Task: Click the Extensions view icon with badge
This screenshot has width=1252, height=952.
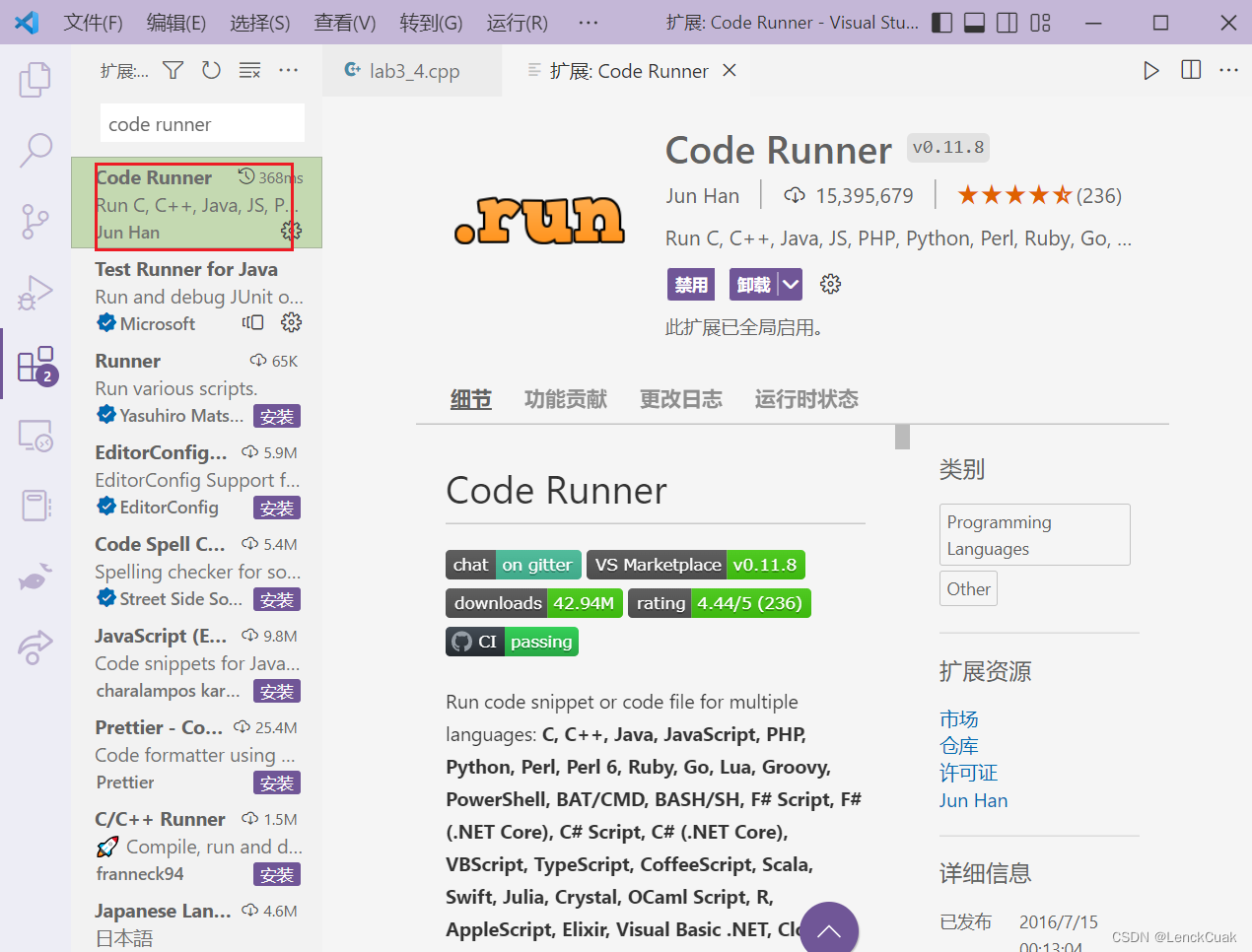Action: (x=37, y=365)
